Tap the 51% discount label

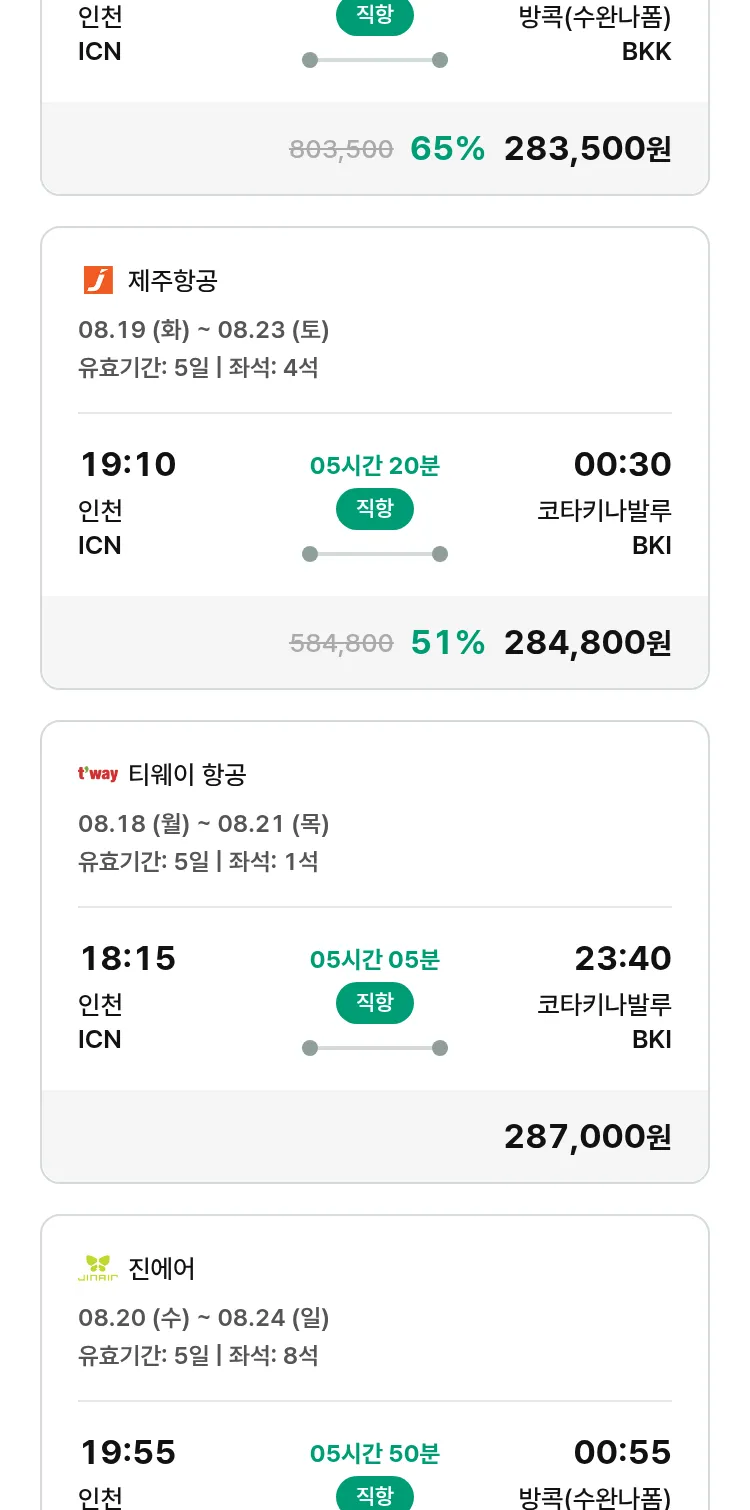point(447,643)
